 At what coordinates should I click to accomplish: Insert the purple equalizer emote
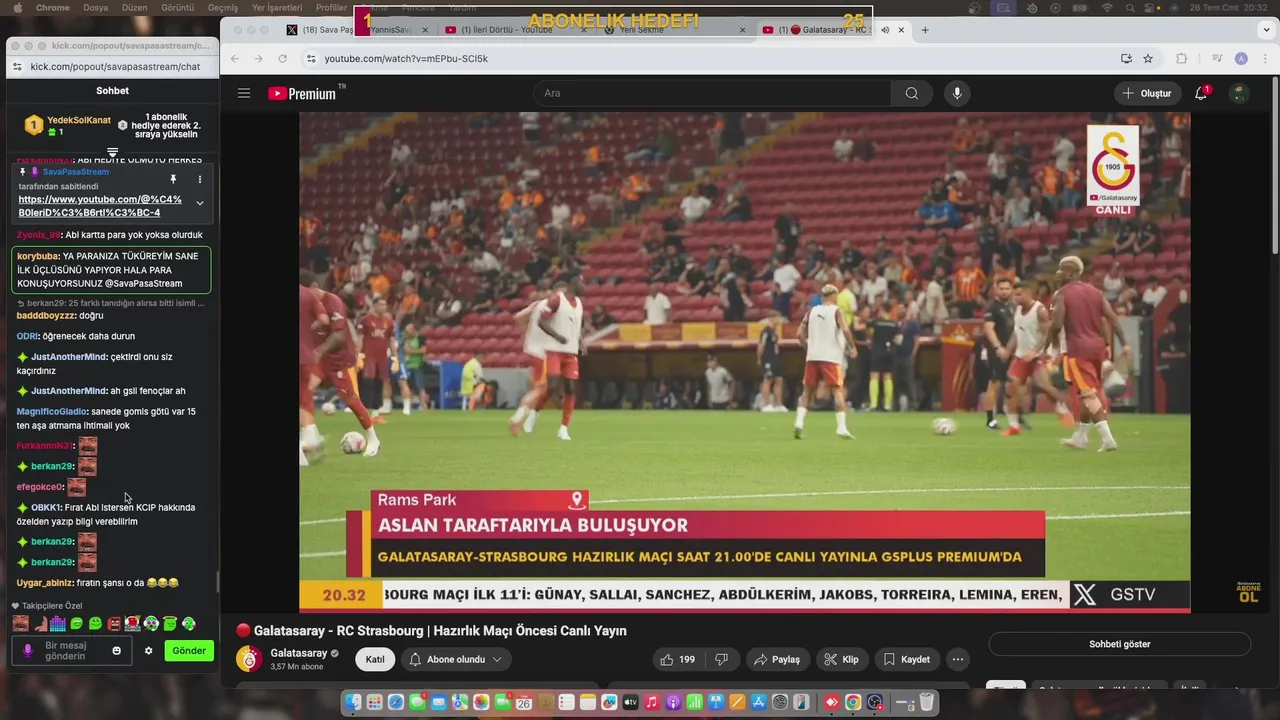[x=58, y=624]
